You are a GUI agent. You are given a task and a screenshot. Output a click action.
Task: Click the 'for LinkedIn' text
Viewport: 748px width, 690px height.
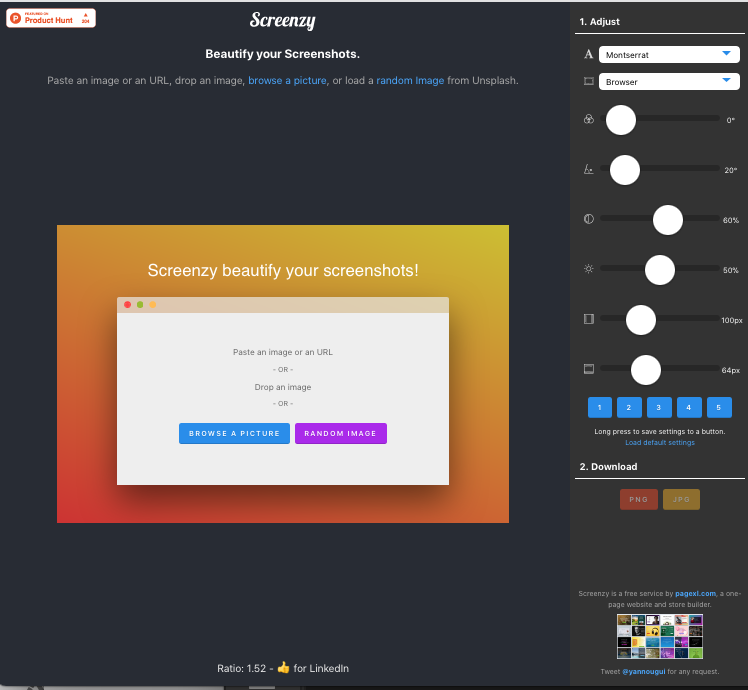point(321,669)
